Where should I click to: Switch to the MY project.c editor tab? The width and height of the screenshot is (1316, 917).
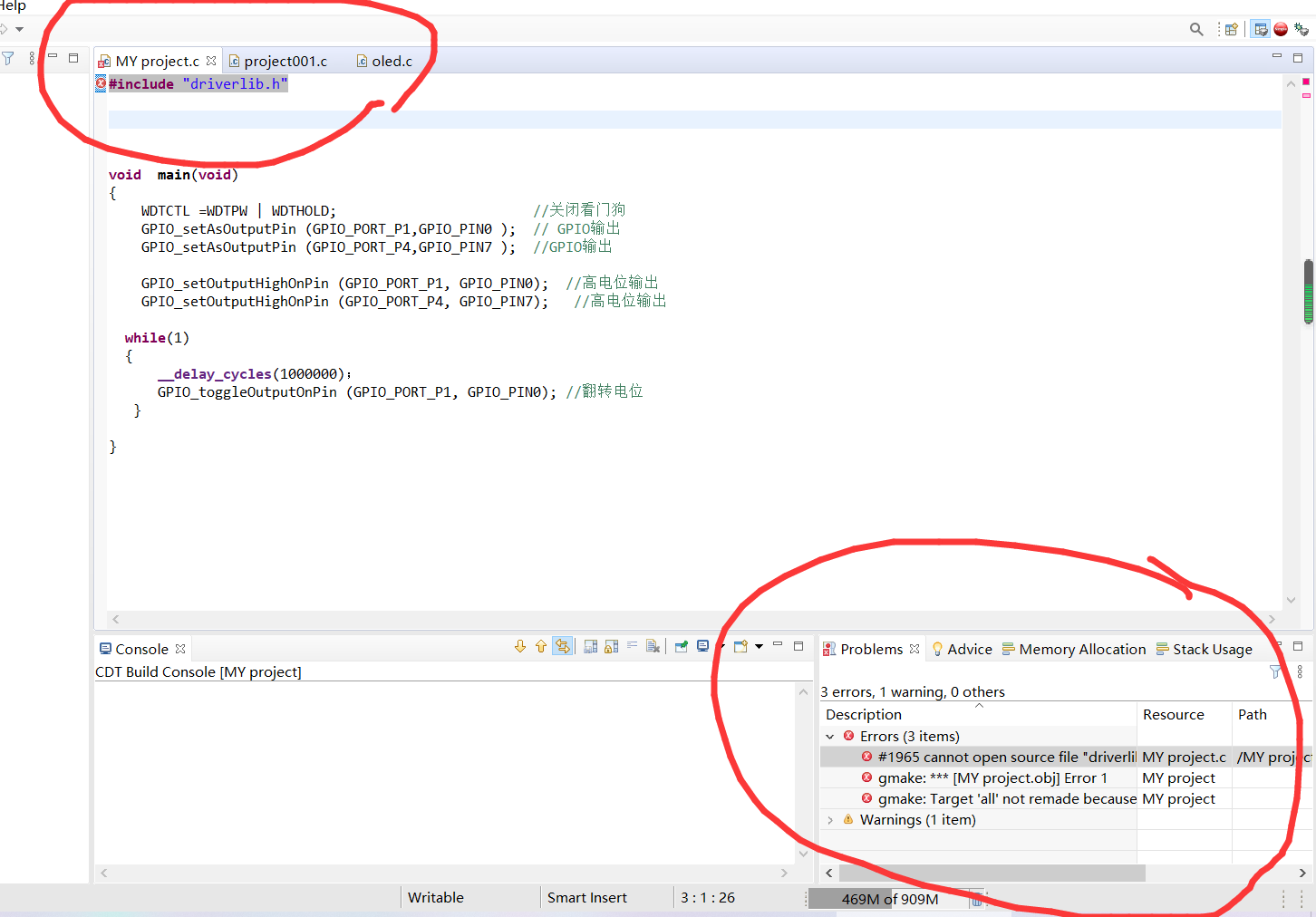(157, 61)
